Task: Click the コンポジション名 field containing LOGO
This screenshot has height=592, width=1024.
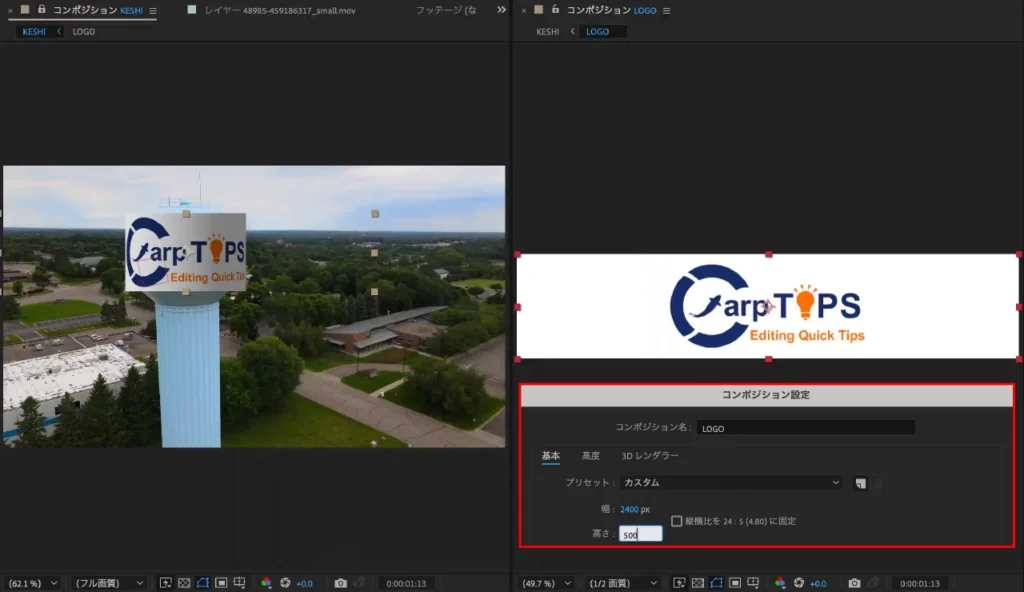Action: click(806, 428)
